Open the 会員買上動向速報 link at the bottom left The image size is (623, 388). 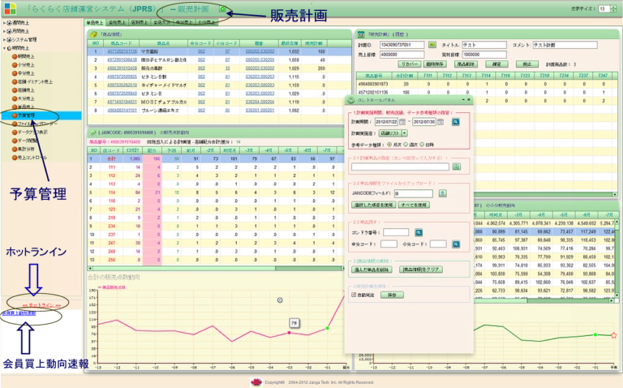[19, 313]
